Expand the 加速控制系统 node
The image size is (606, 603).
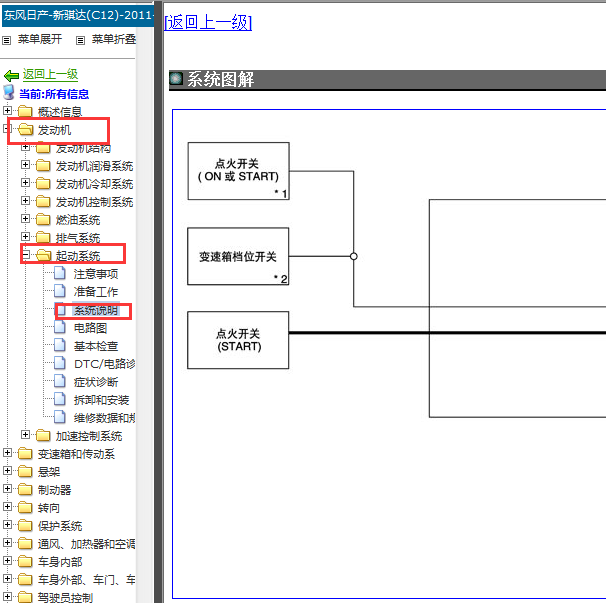point(25,434)
